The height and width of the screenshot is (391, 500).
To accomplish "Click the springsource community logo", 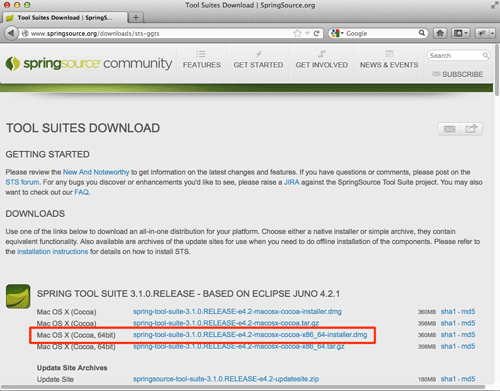I will [89, 64].
